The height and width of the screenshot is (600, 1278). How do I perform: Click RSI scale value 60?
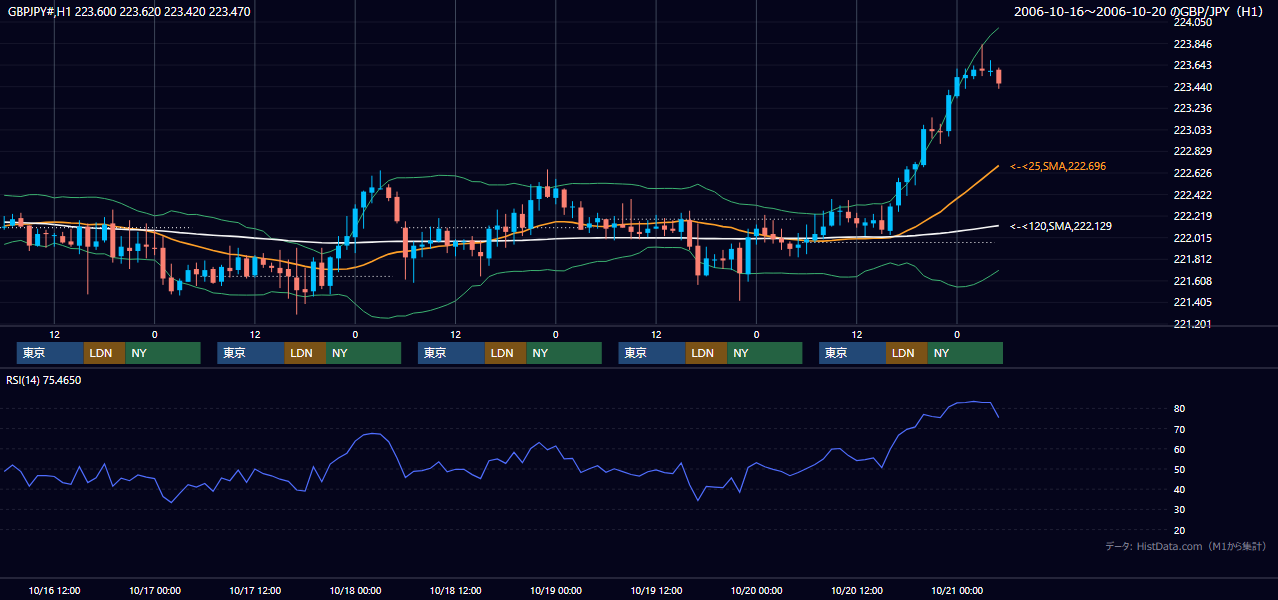[1179, 449]
